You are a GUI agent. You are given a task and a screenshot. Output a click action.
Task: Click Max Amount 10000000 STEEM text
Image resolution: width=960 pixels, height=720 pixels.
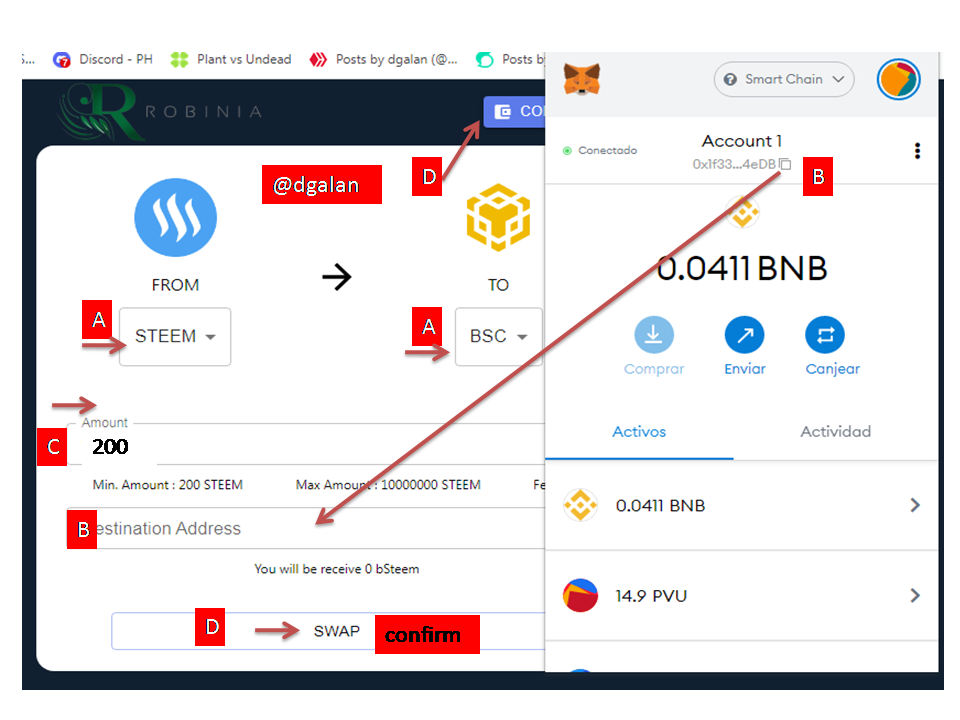388,485
